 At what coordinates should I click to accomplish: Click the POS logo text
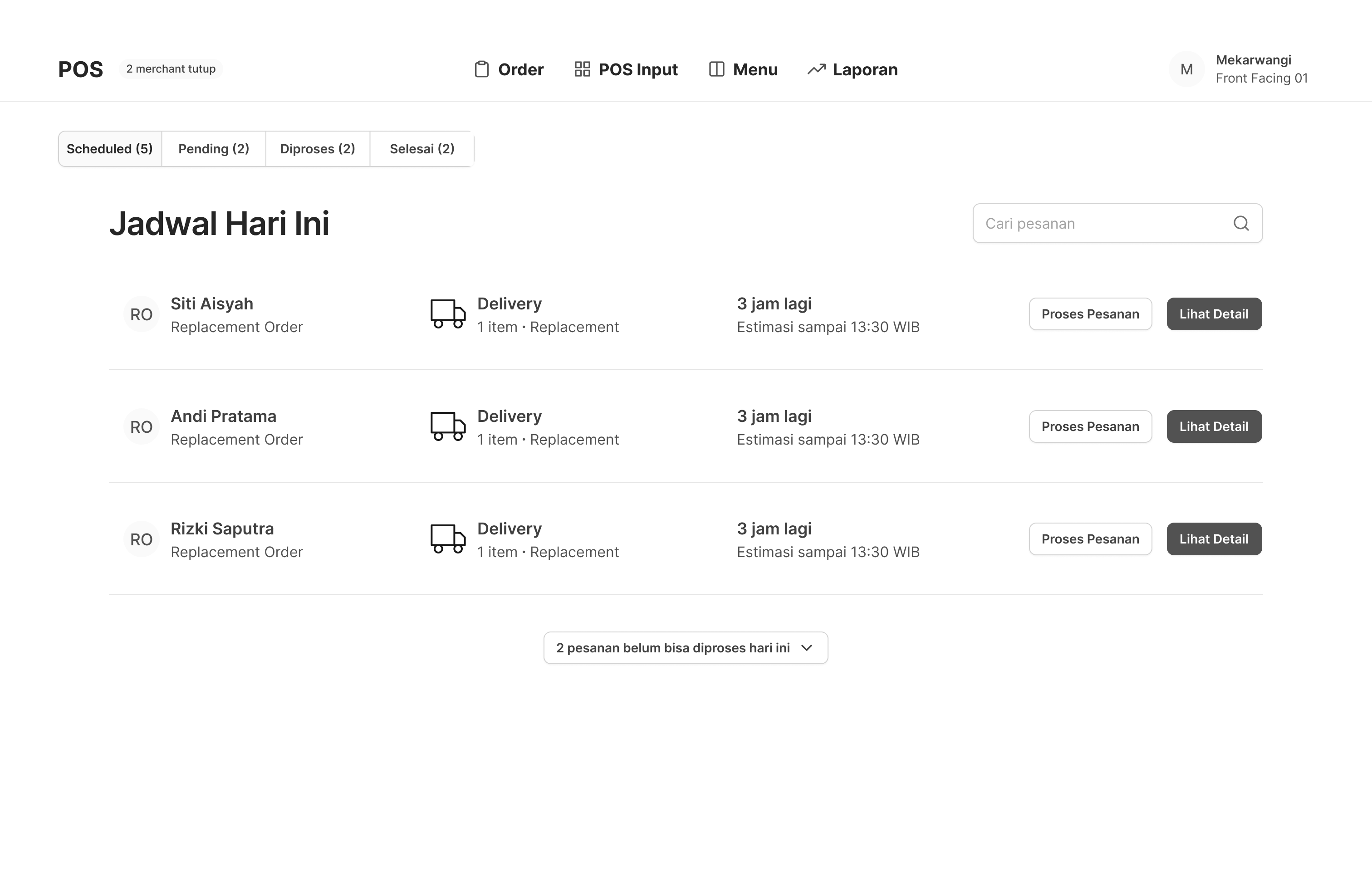pyautogui.click(x=81, y=69)
